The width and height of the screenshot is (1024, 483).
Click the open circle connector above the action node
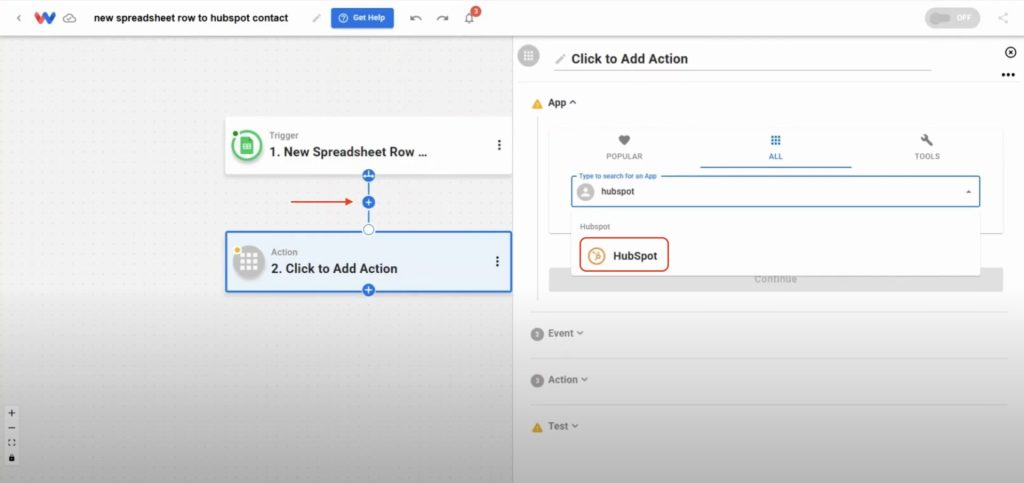click(x=368, y=230)
